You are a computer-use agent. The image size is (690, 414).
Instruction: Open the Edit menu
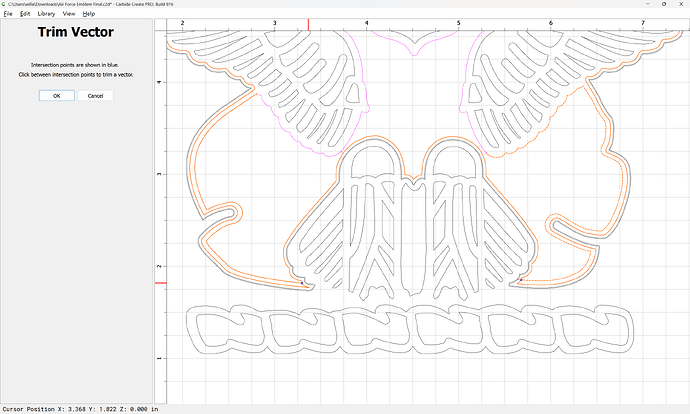[25, 14]
